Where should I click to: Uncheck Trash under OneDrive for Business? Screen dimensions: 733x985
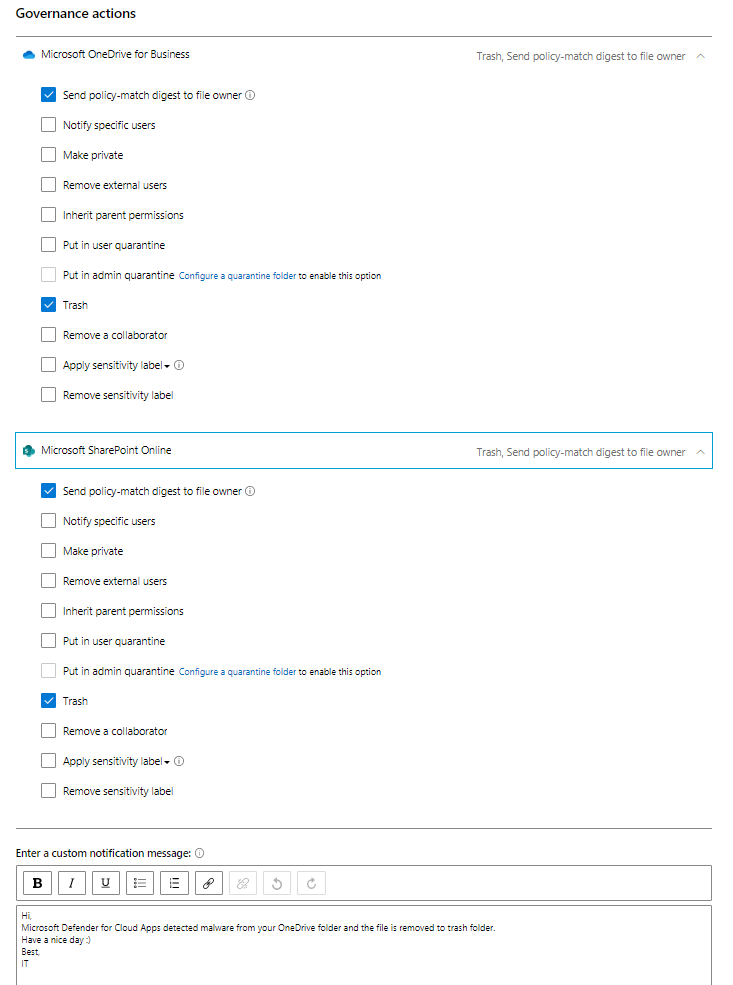pos(49,305)
